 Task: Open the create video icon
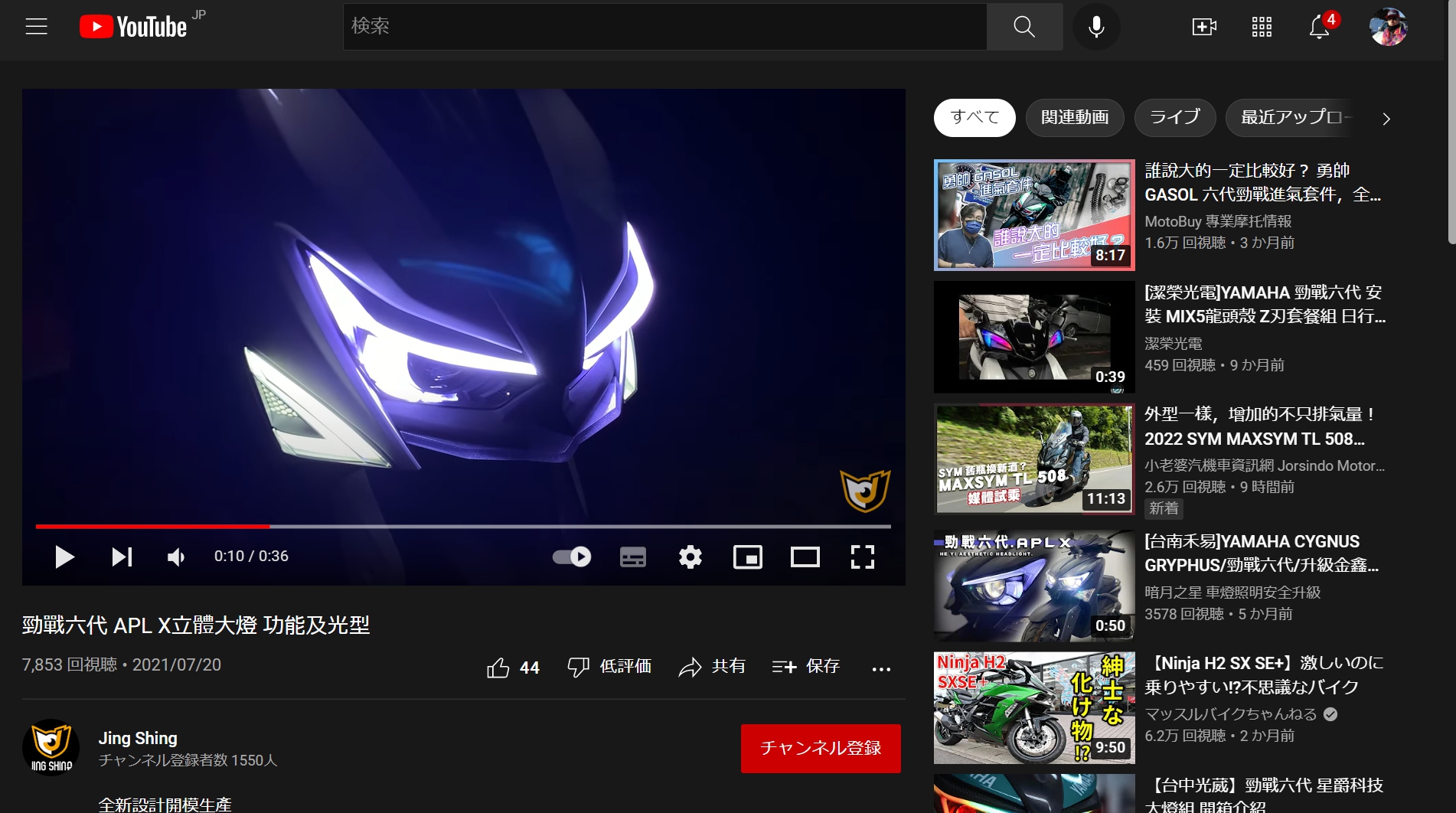tap(1204, 27)
